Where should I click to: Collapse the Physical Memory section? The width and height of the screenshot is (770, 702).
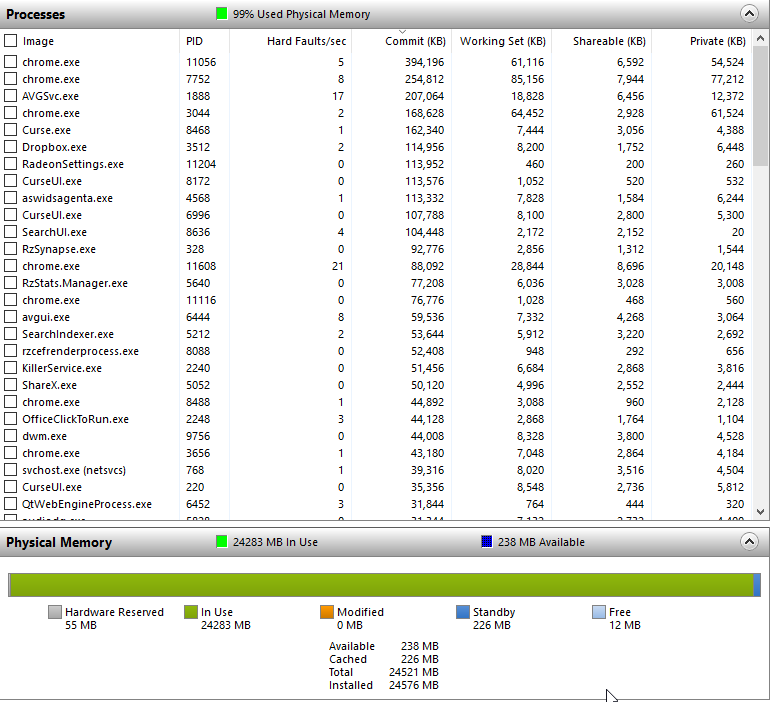click(749, 542)
